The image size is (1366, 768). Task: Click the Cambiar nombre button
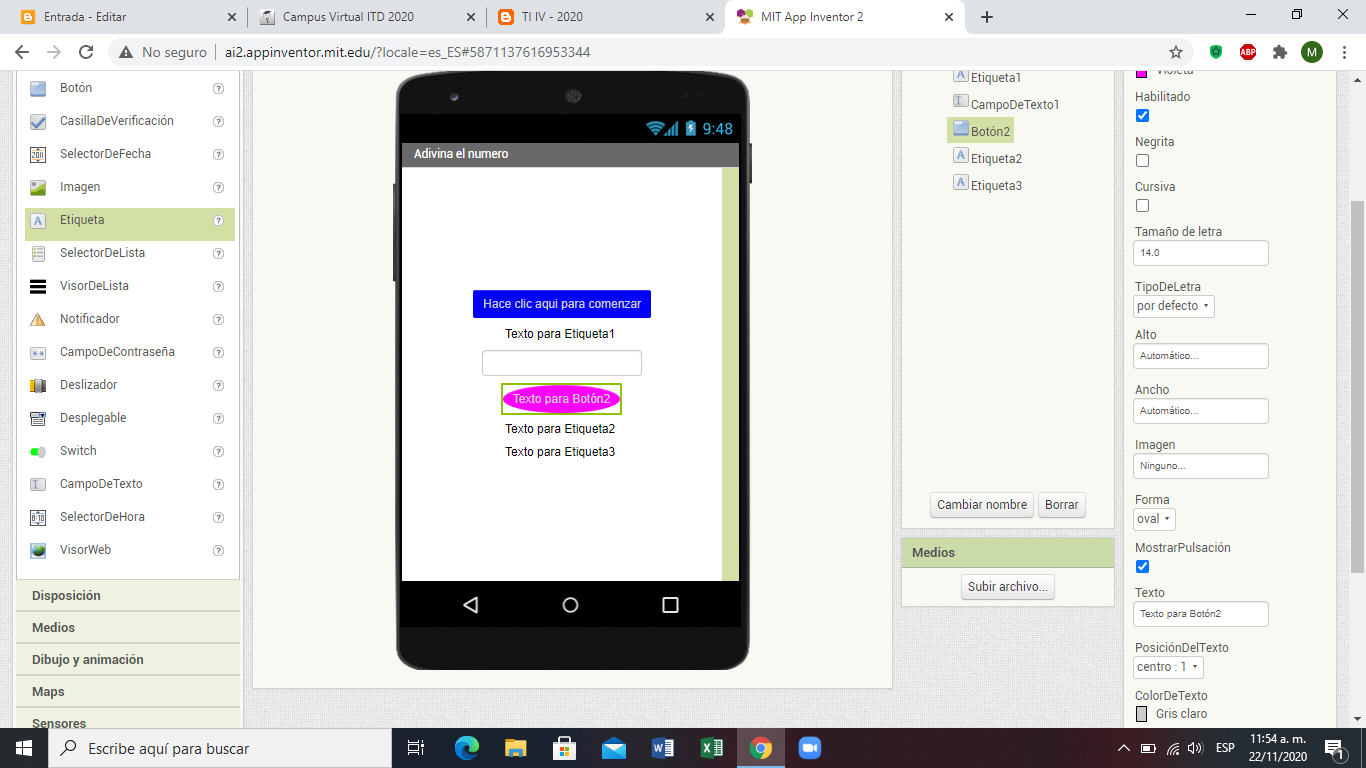982,505
